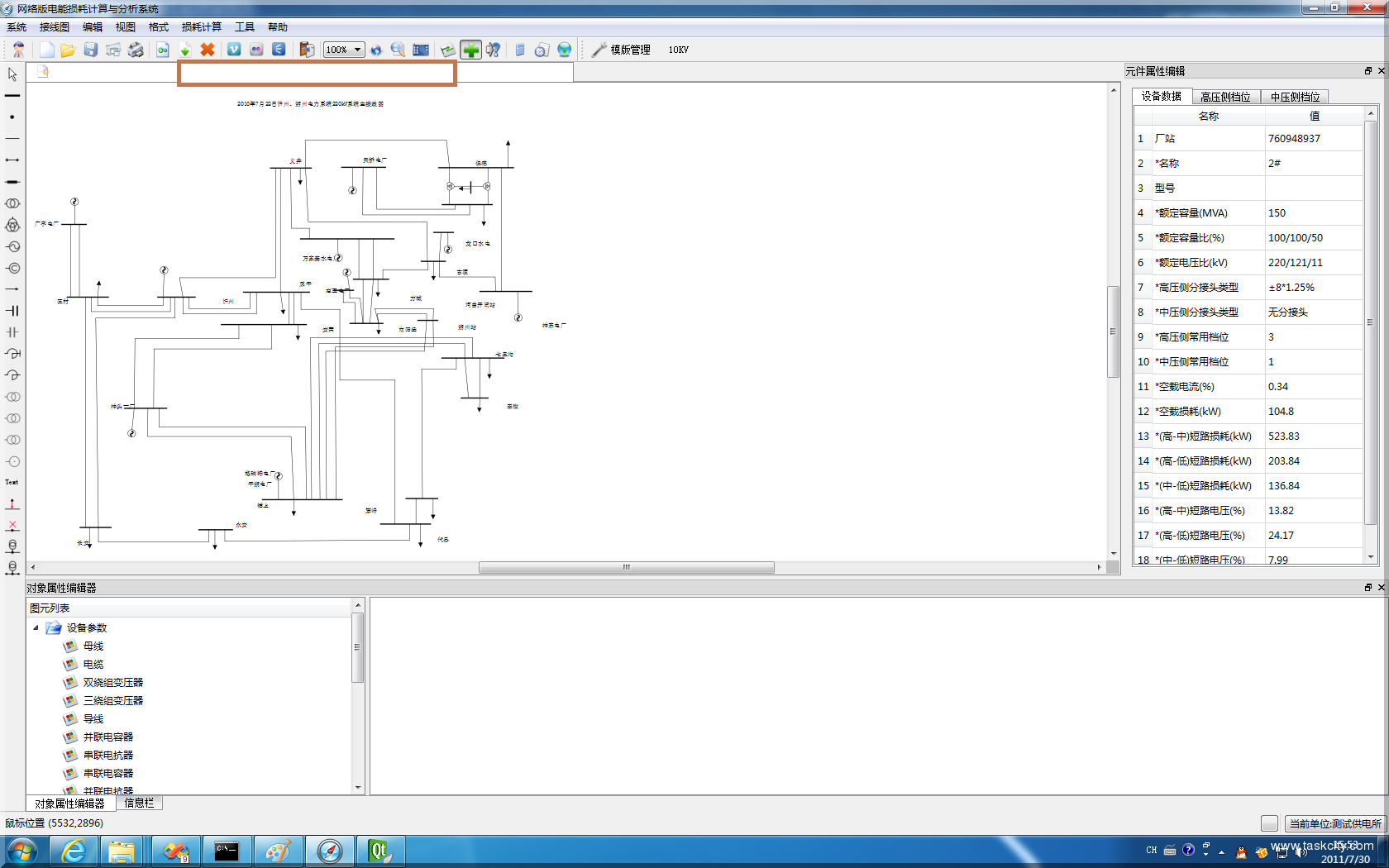1389x868 pixels.
Task: Click the magnifier zoom icon
Action: coord(398,50)
